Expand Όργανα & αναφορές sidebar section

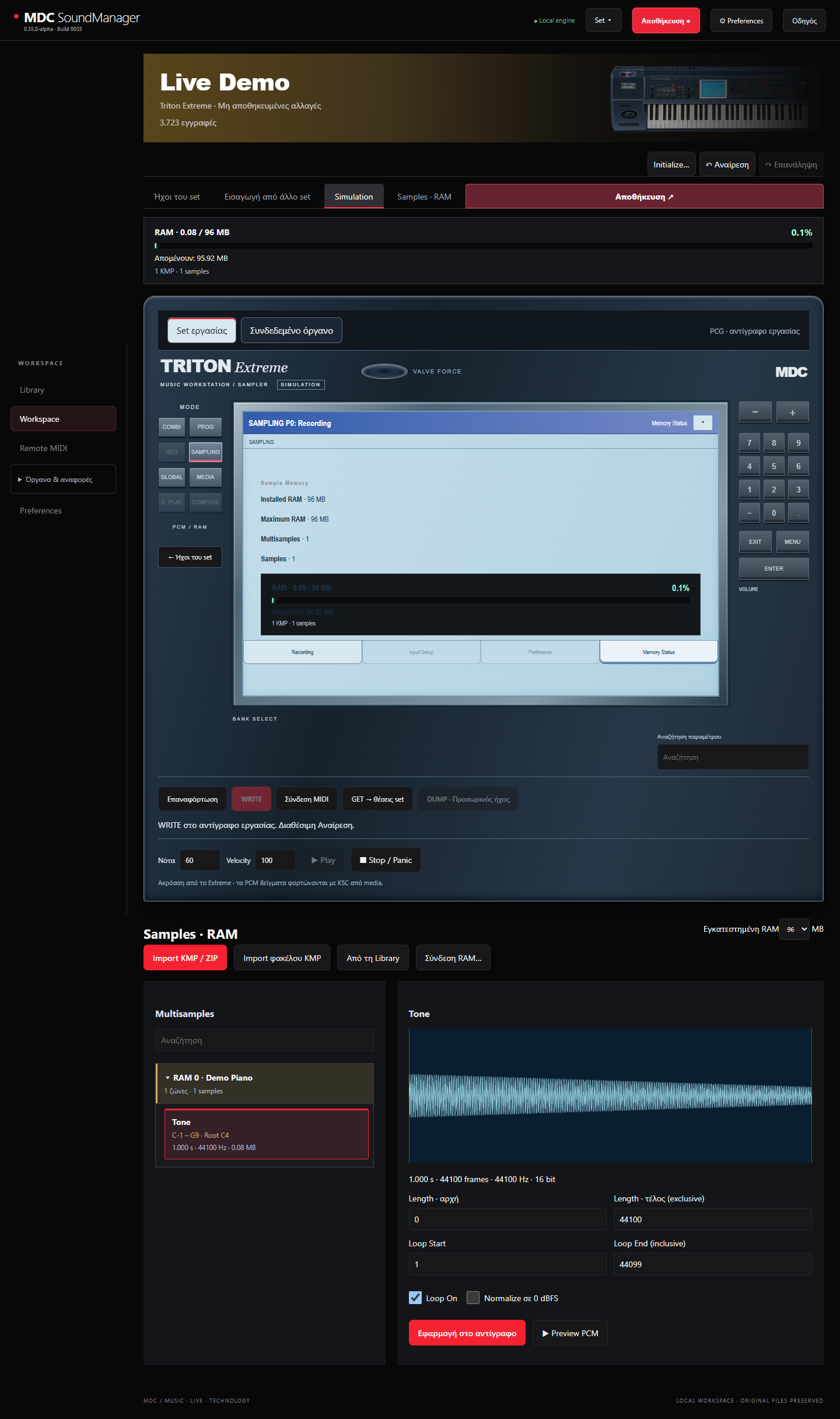coord(63,480)
